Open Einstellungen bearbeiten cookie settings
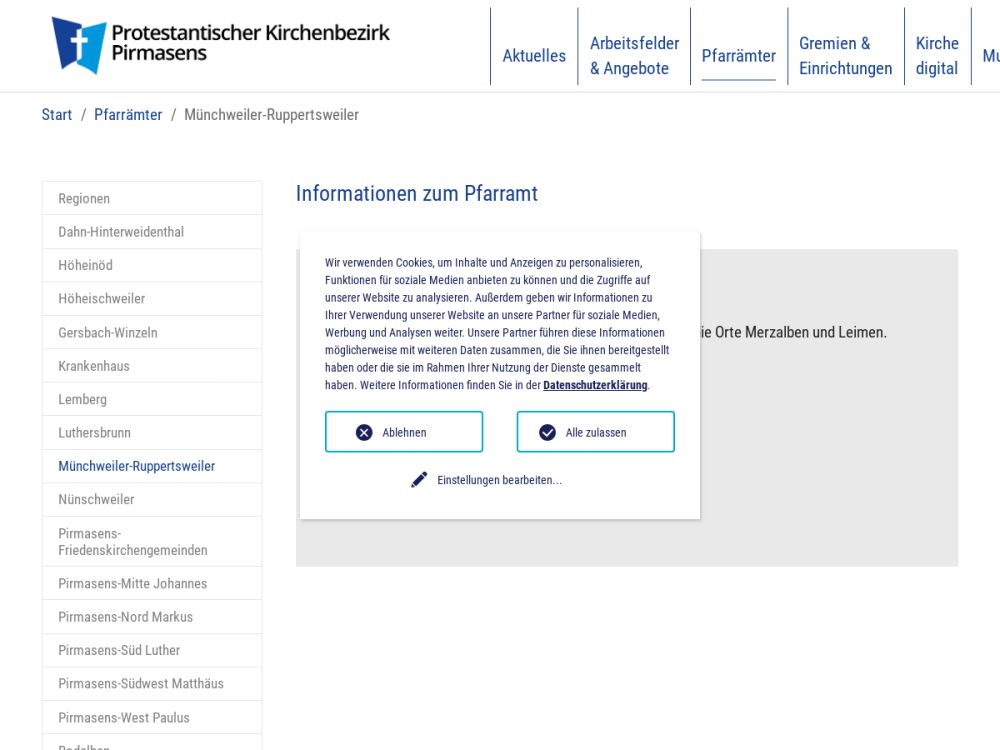The image size is (1000, 750). click(499, 480)
